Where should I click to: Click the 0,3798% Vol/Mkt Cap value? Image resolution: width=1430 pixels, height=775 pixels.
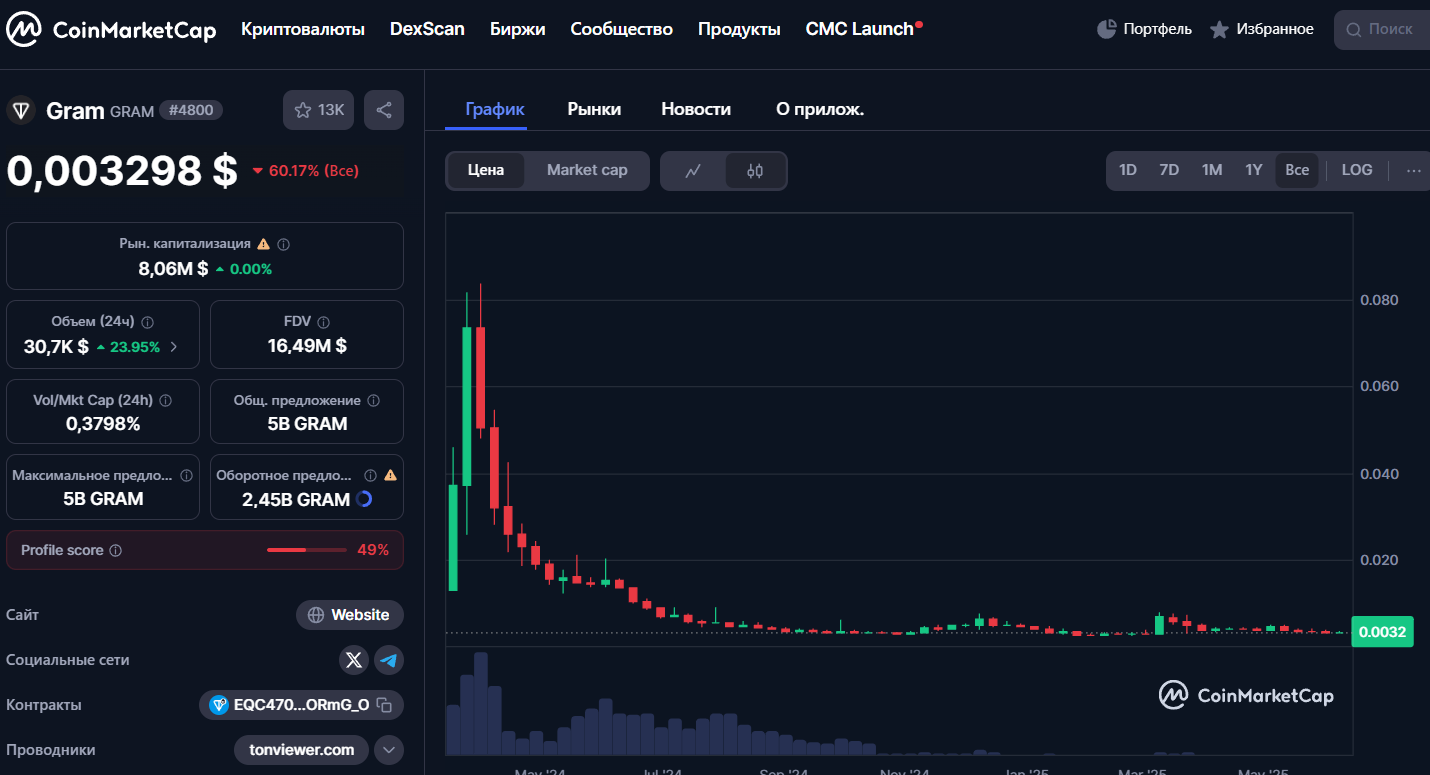(x=103, y=424)
